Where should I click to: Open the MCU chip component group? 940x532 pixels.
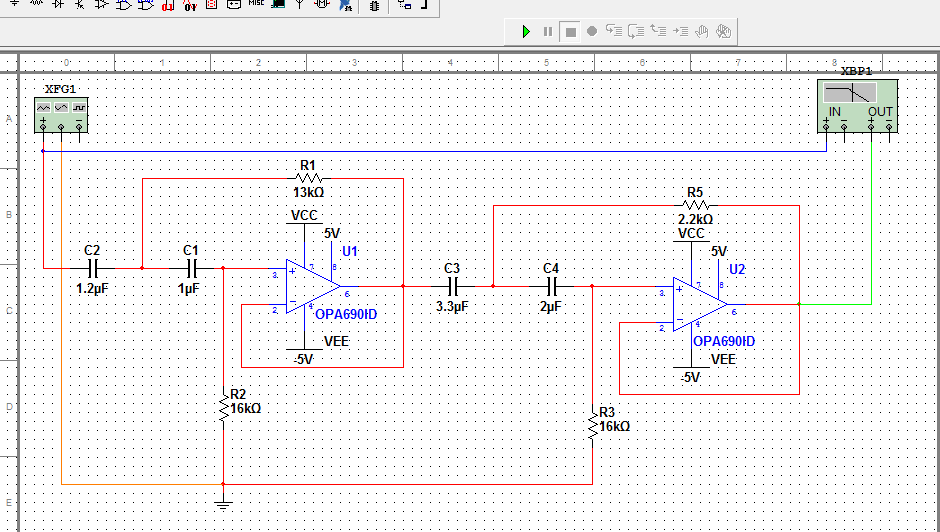[x=374, y=4]
